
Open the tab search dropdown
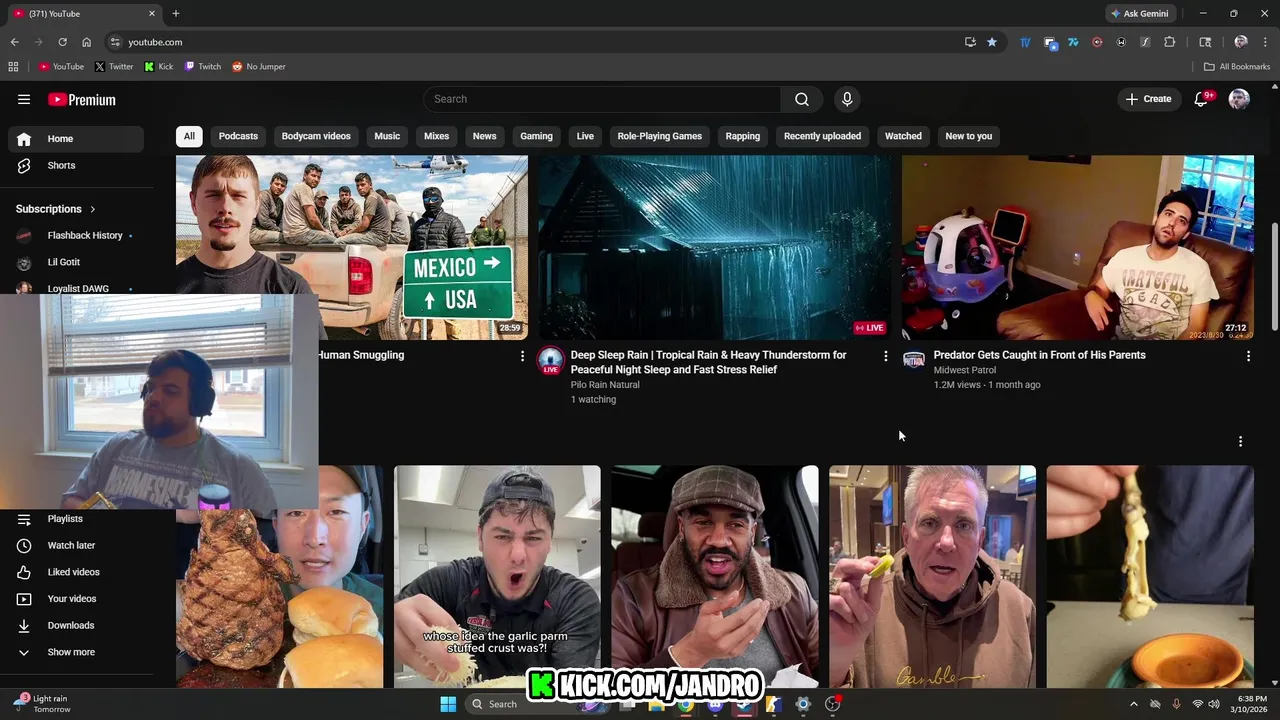tap(1205, 42)
